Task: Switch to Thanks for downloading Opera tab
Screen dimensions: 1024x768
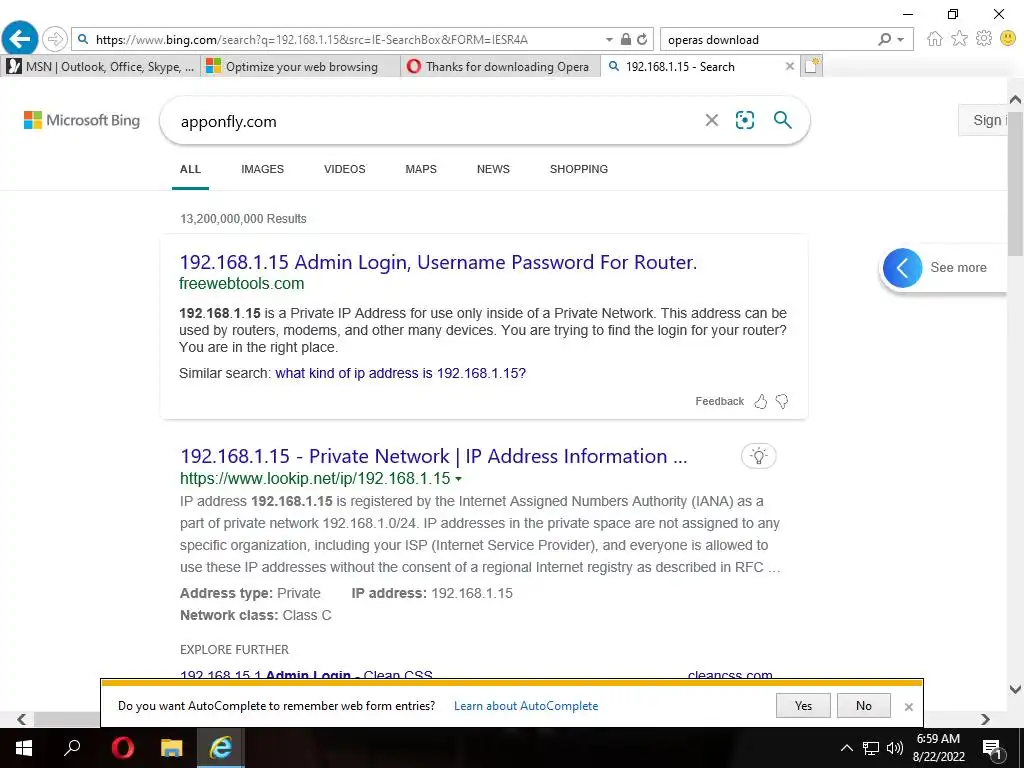Action: coord(500,66)
